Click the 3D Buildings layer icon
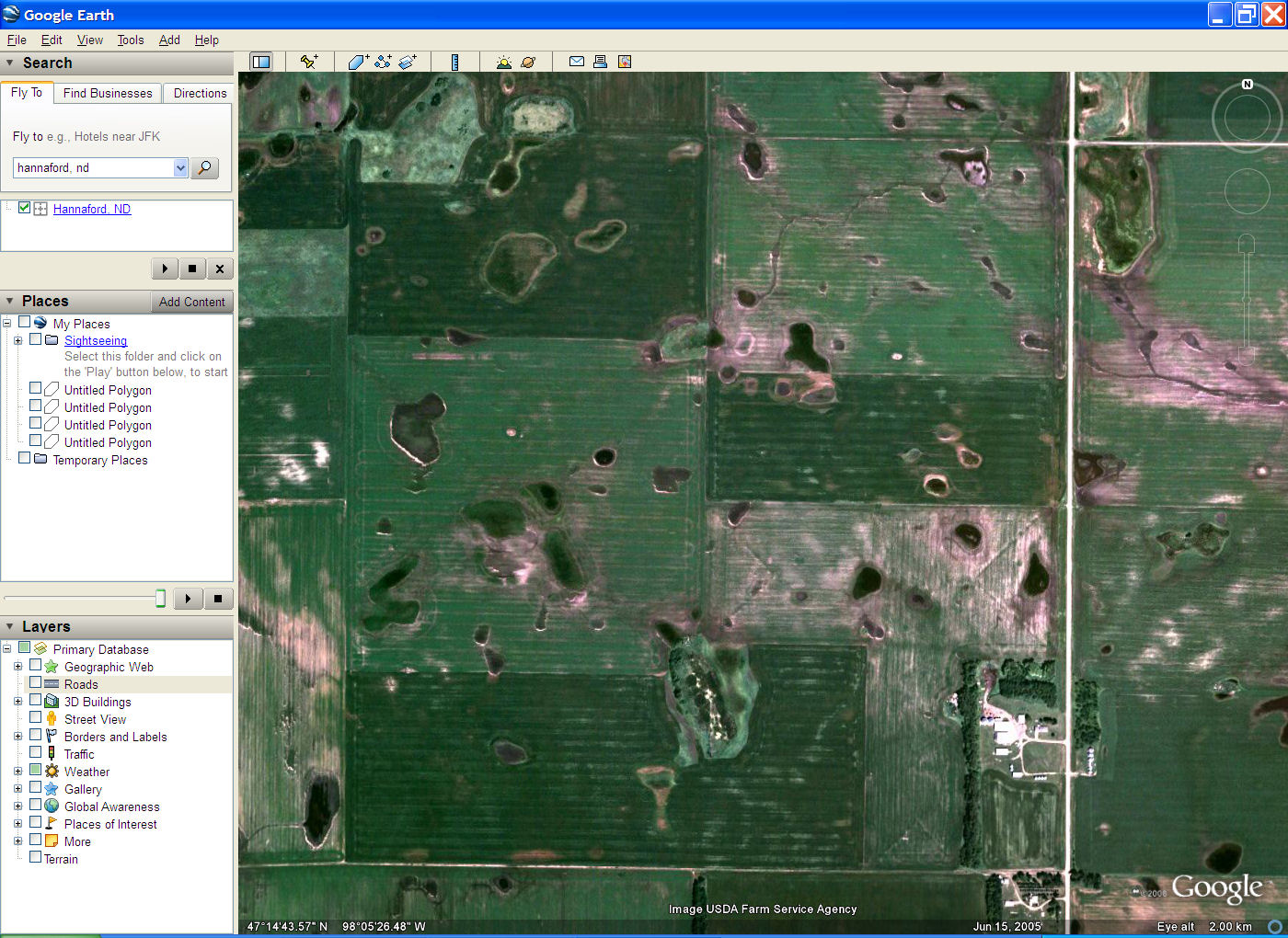The width and height of the screenshot is (1288, 938). pyautogui.click(x=52, y=702)
